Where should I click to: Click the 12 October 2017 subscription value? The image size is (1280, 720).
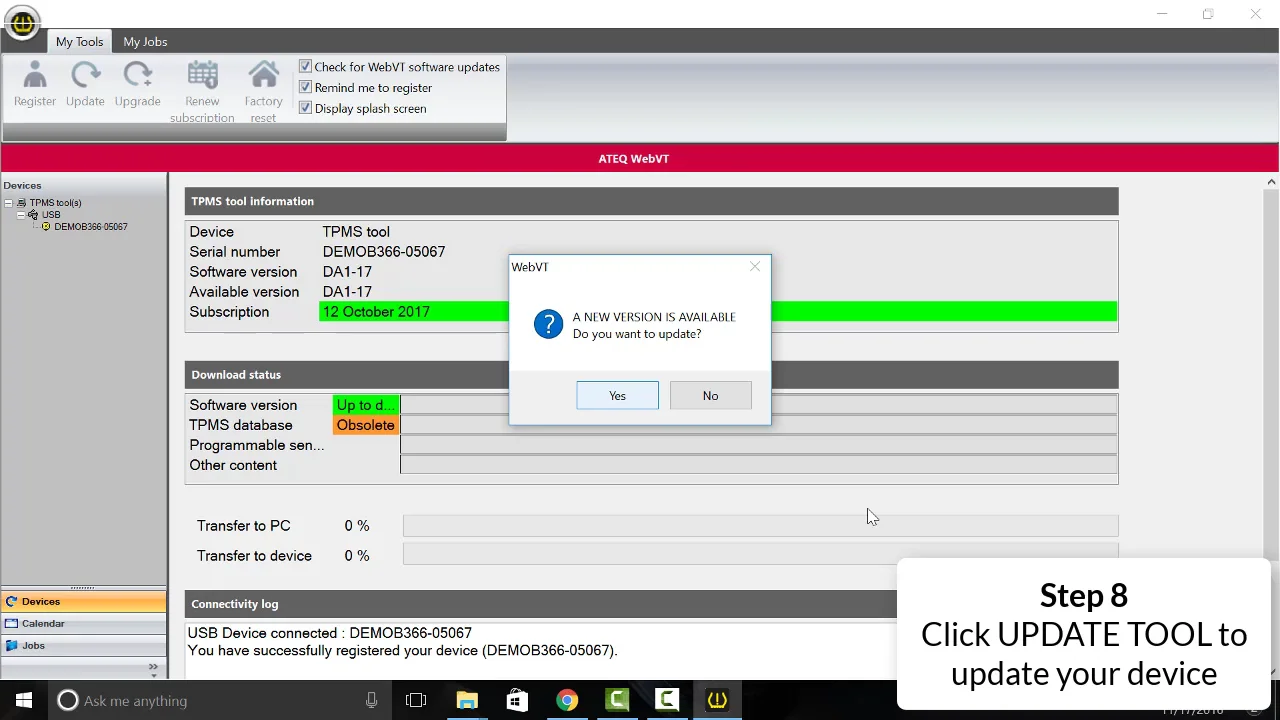pyautogui.click(x=376, y=312)
